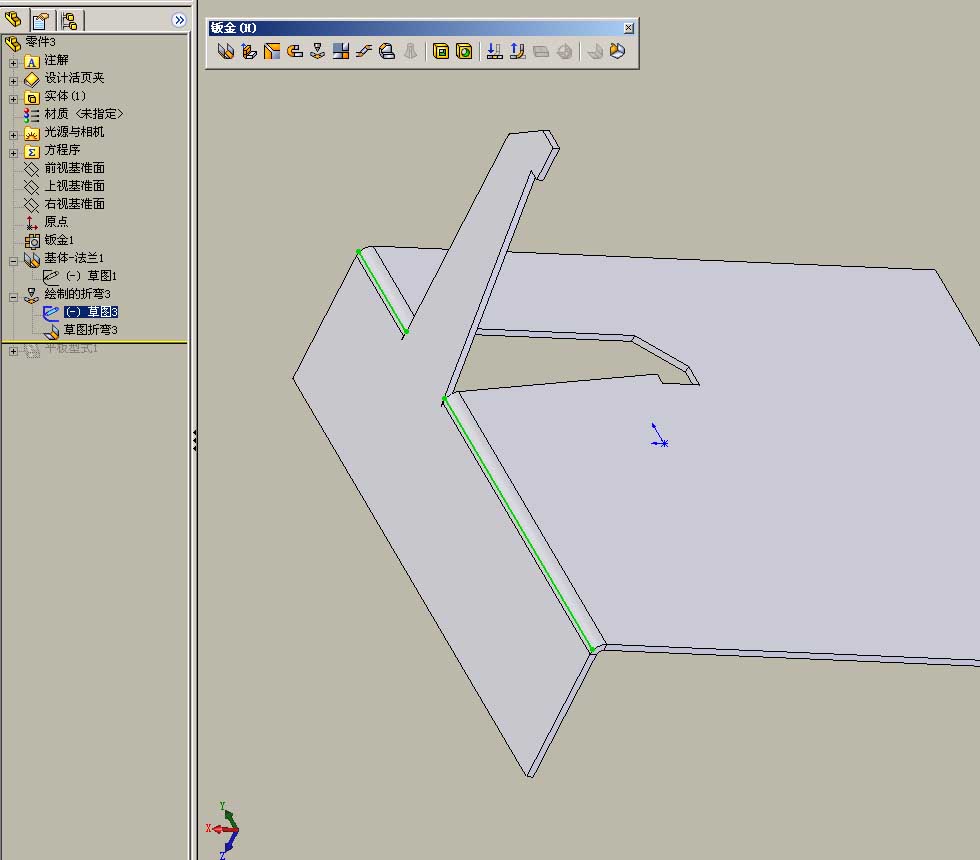
Task: Pick the Jog tool icon
Action: (x=364, y=51)
